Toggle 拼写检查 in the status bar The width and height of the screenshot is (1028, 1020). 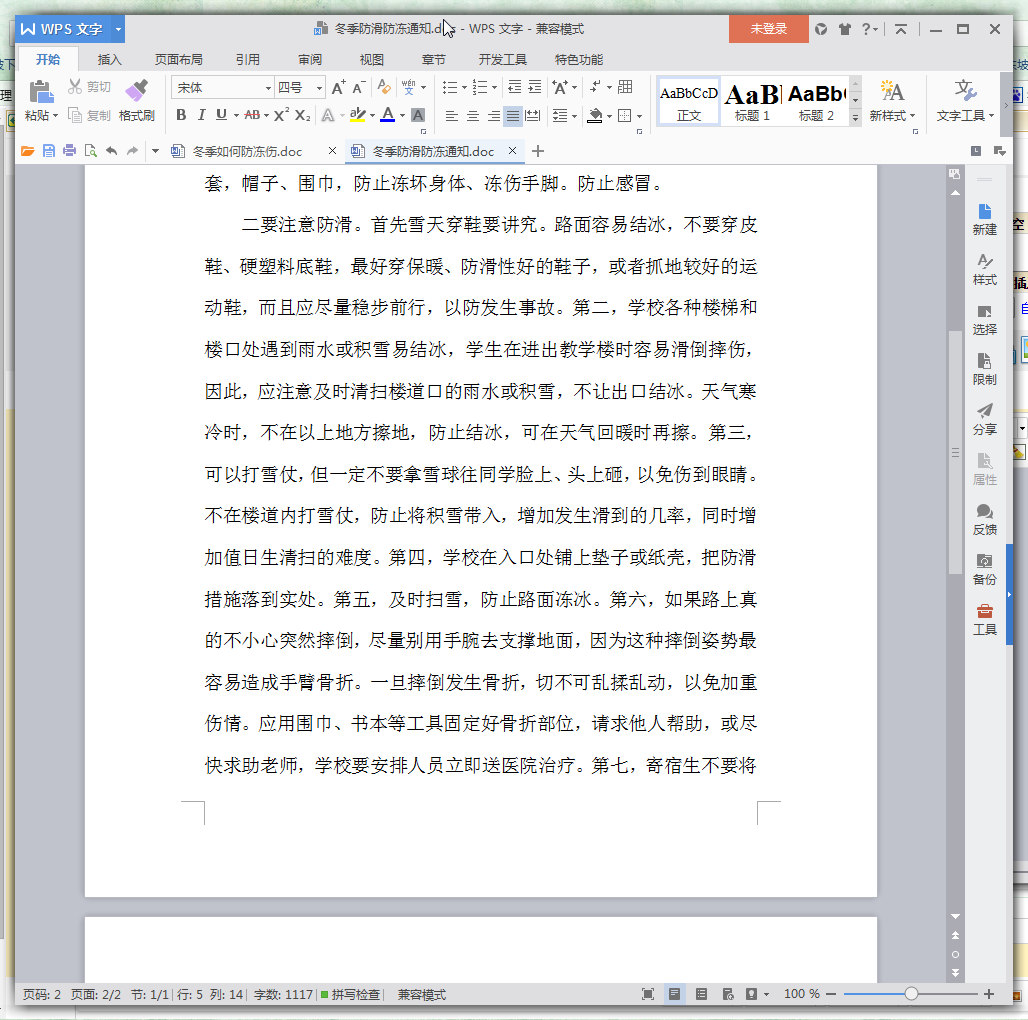pos(351,994)
